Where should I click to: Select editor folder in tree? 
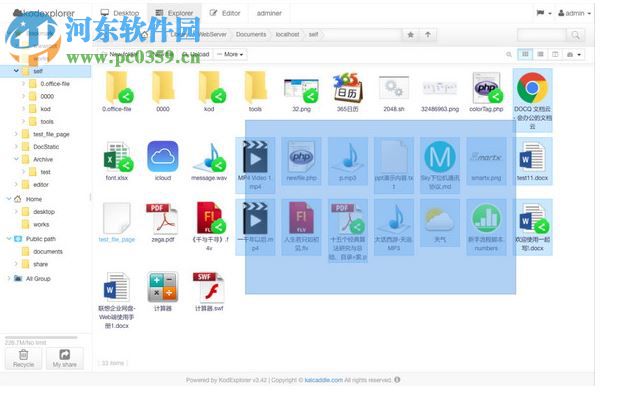pyautogui.click(x=41, y=185)
